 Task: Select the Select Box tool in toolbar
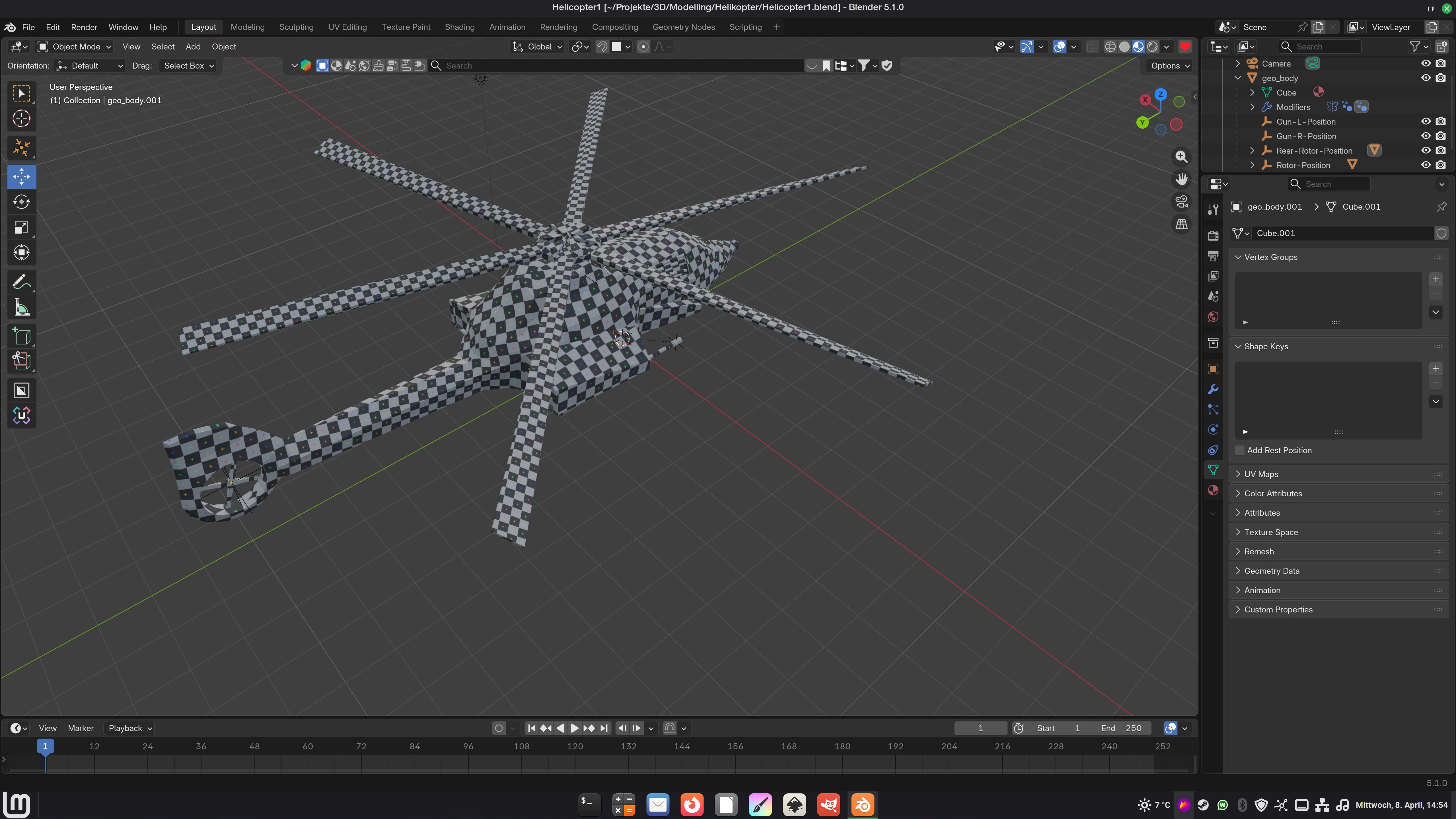(x=21, y=94)
